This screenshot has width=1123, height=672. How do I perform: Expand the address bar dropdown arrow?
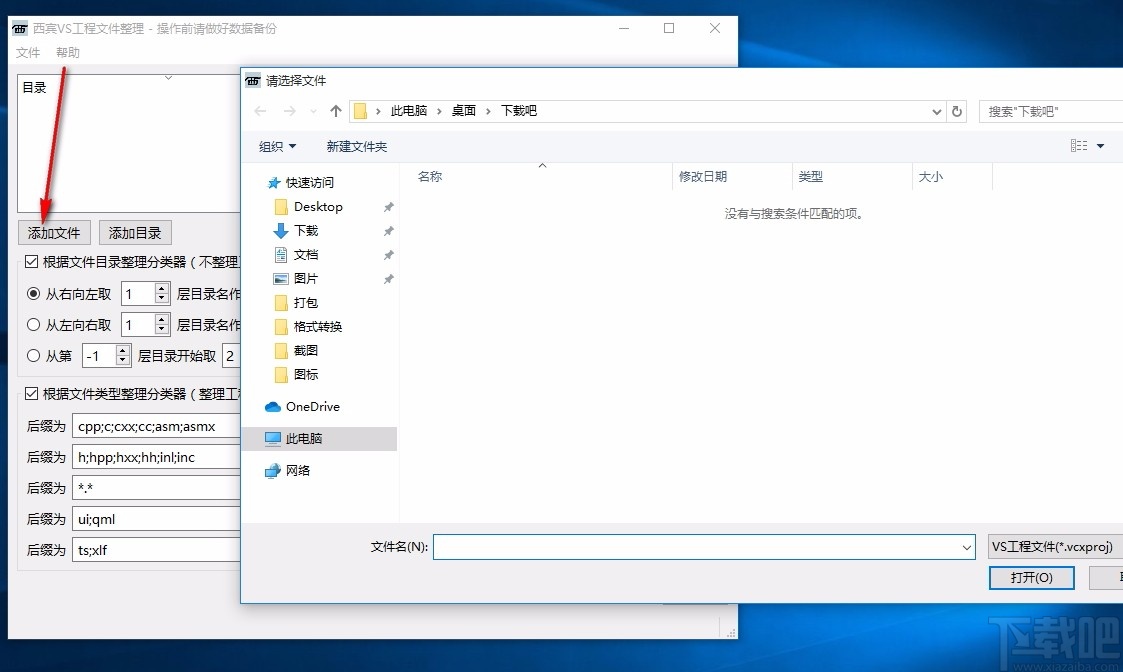click(936, 111)
